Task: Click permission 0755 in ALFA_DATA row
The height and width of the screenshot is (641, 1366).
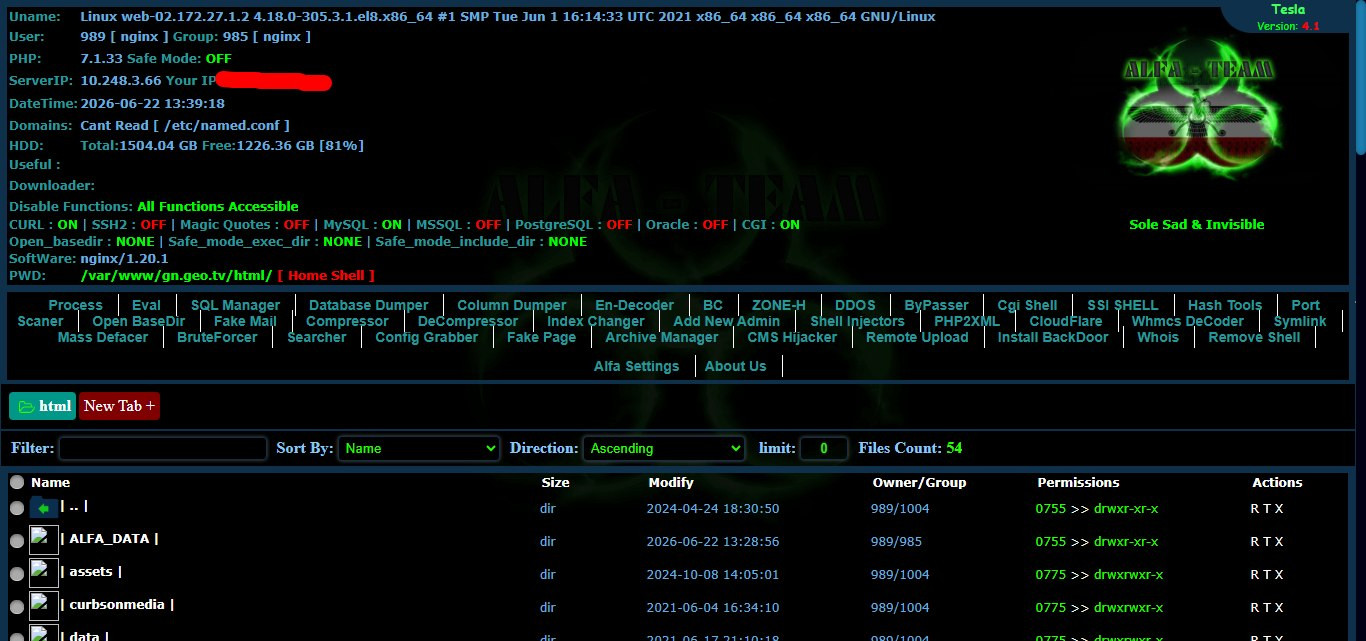Action: (x=1051, y=542)
